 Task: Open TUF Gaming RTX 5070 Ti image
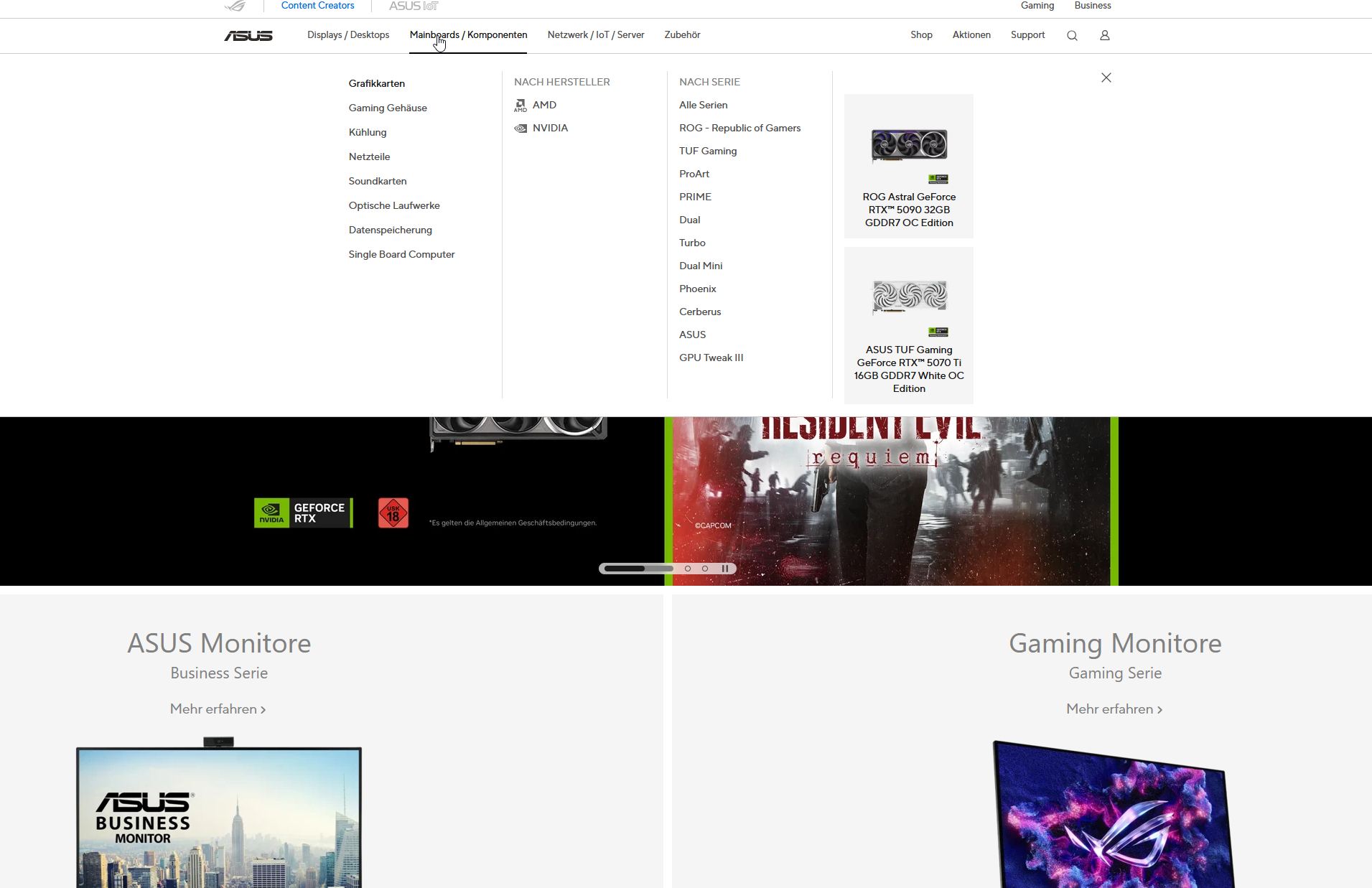[x=909, y=298]
